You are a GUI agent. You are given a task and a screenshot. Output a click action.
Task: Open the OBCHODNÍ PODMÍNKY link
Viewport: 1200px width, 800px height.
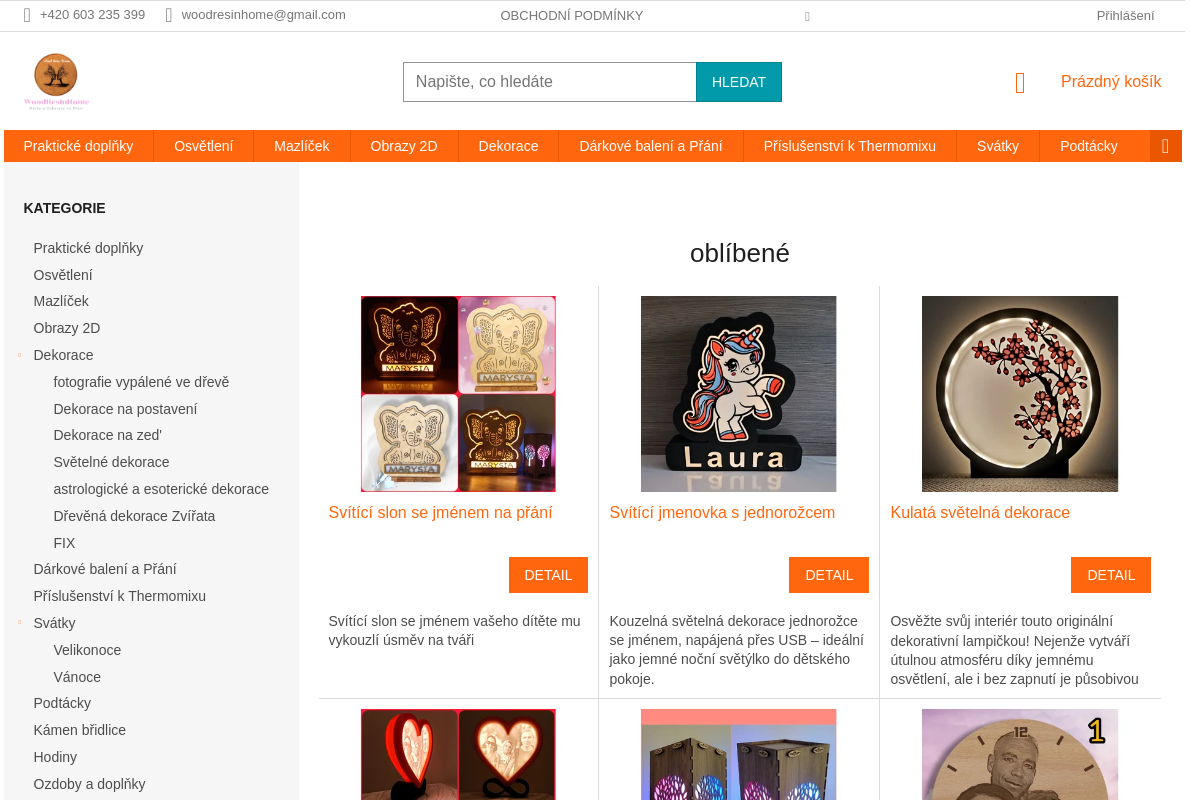pos(572,16)
